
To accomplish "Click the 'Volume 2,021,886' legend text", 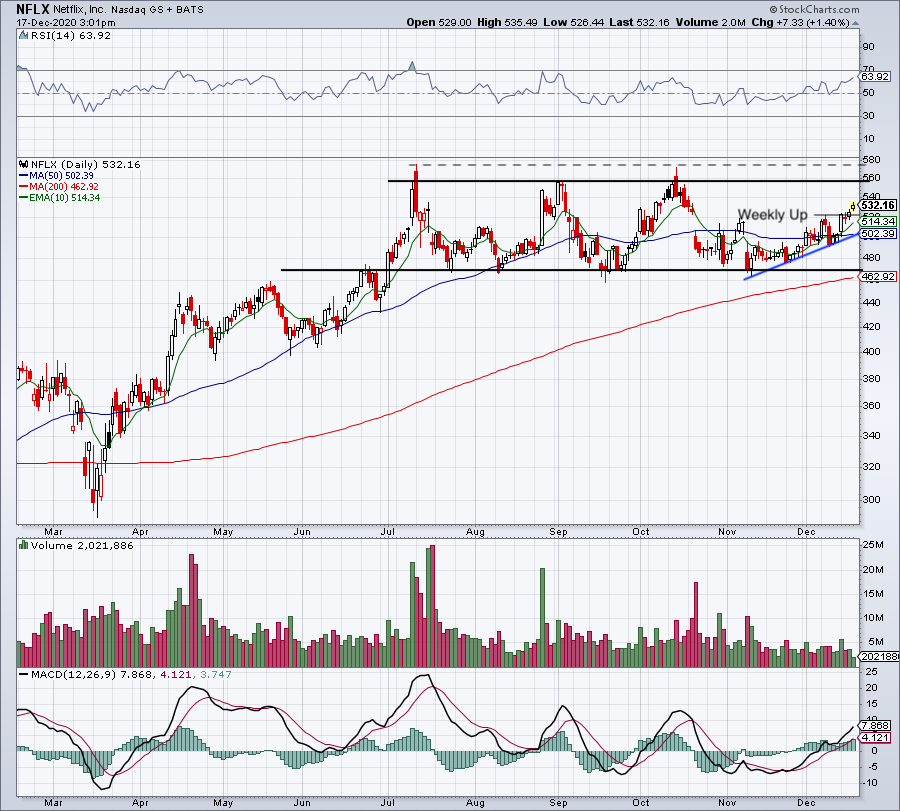I will coord(82,545).
